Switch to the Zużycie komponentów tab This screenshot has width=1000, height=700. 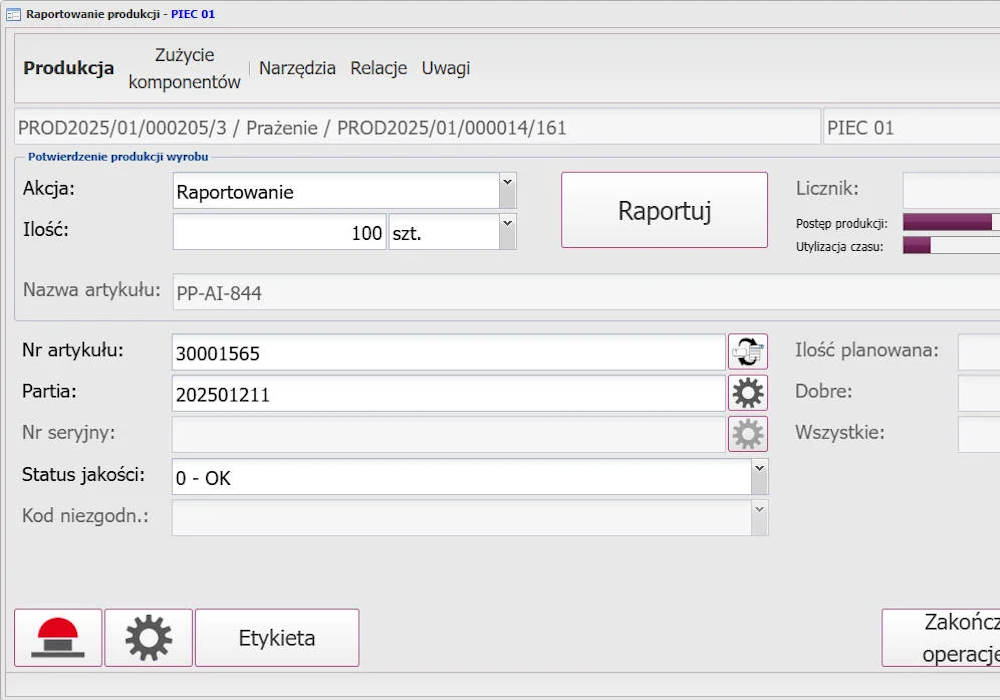tap(184, 69)
